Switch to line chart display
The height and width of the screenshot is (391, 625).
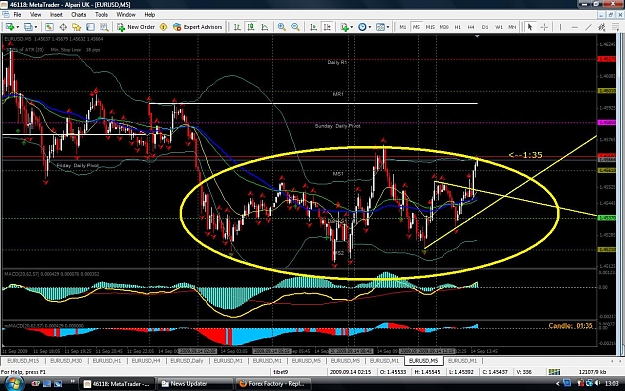pyautogui.click(x=265, y=27)
